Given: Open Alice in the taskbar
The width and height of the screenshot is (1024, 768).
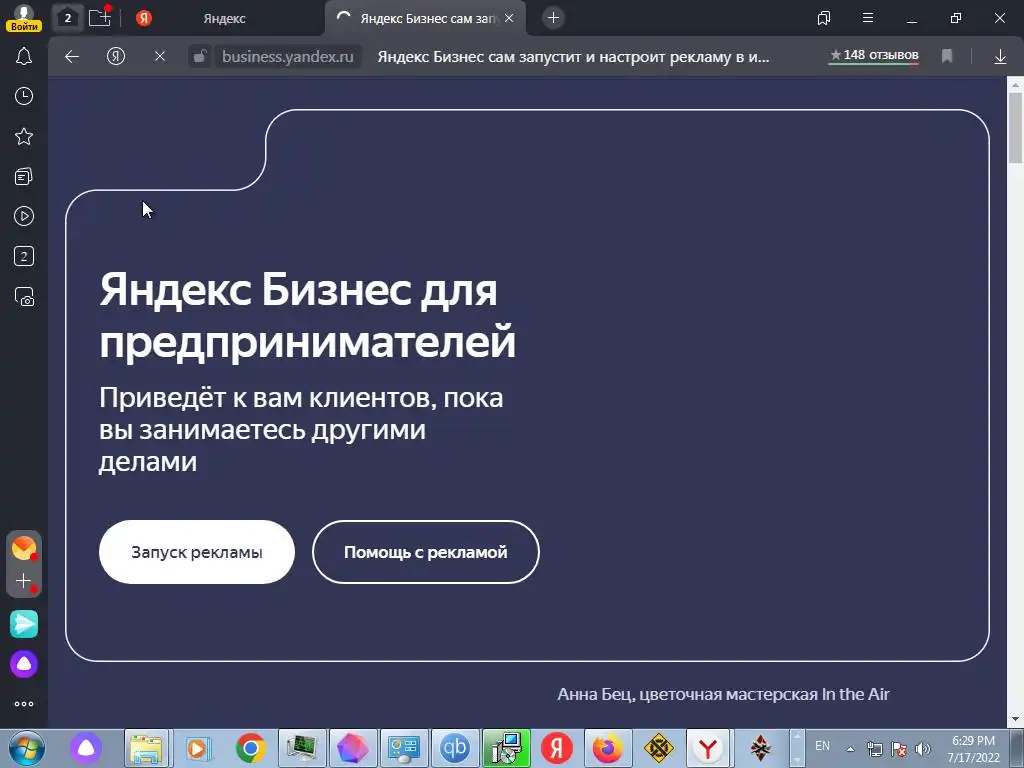Looking at the screenshot, I should (86, 748).
